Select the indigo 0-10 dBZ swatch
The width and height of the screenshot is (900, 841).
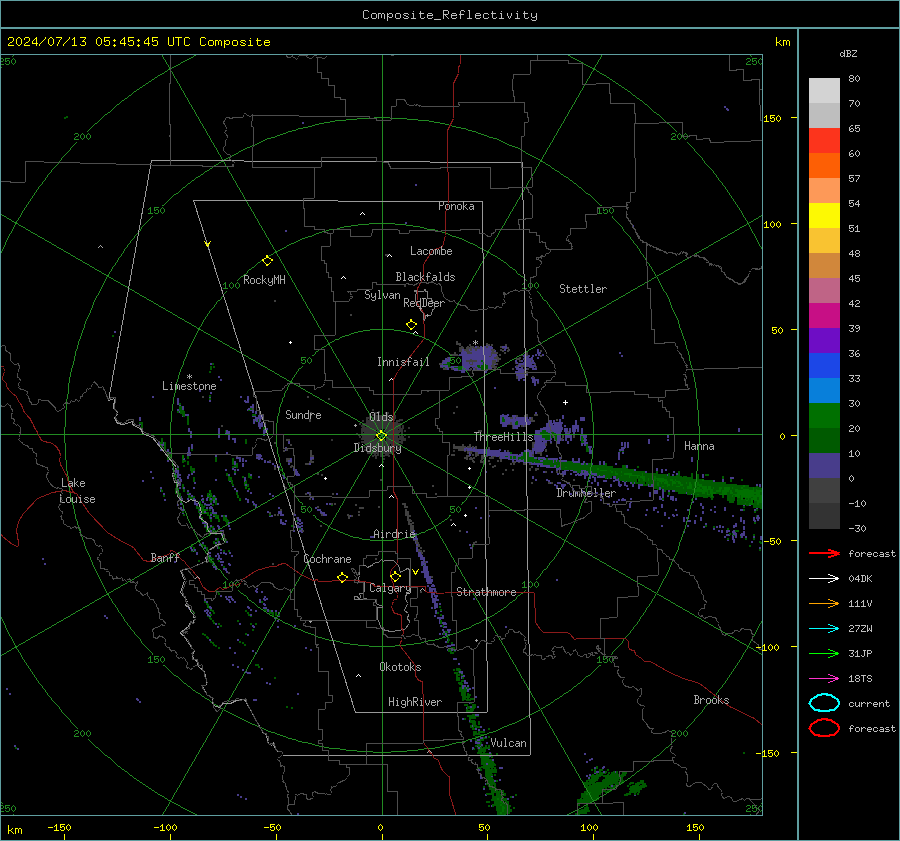pos(824,466)
